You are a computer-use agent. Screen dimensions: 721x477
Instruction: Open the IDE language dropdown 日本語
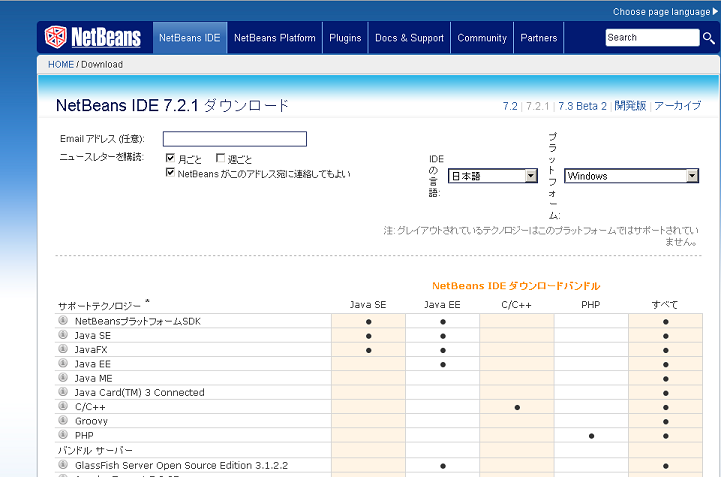pyautogui.click(x=492, y=176)
